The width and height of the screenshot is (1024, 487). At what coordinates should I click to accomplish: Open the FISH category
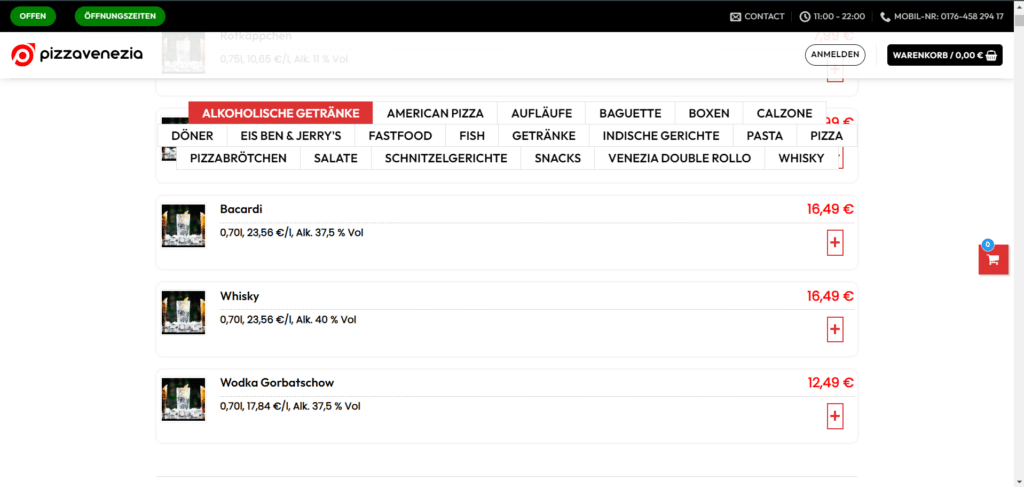[x=472, y=136]
